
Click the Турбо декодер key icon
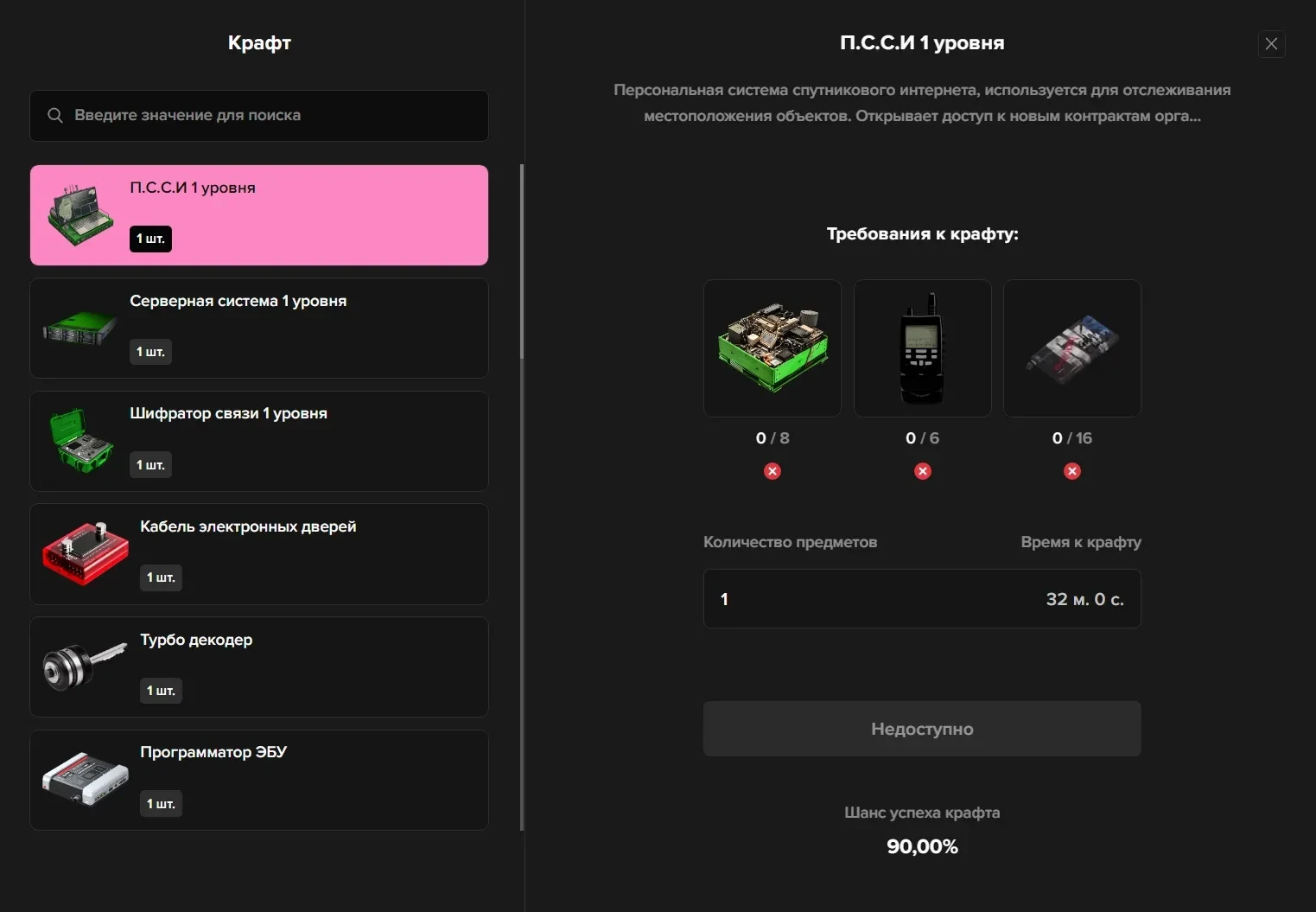85,666
